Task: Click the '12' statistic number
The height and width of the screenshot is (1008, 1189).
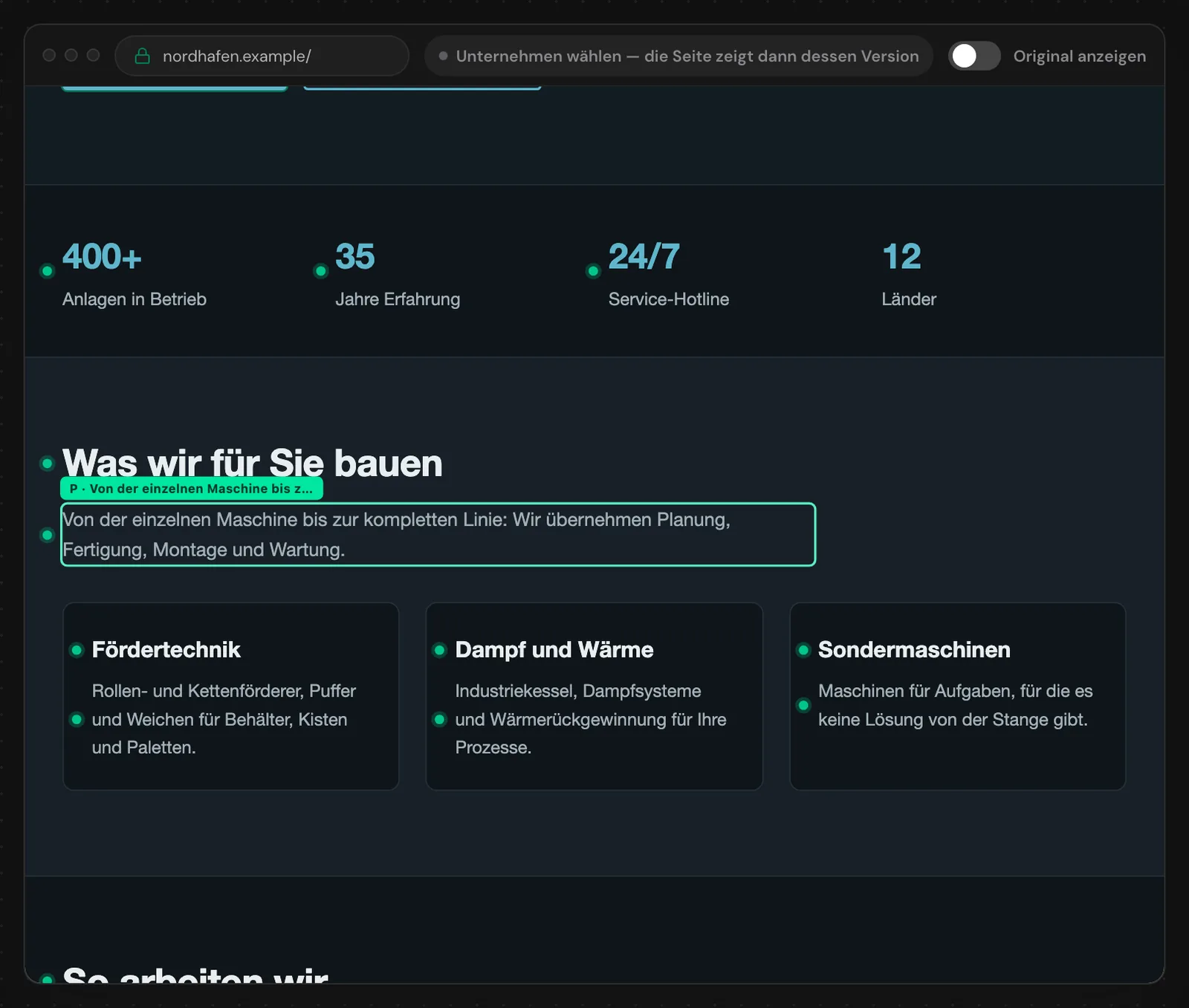Action: [x=901, y=256]
